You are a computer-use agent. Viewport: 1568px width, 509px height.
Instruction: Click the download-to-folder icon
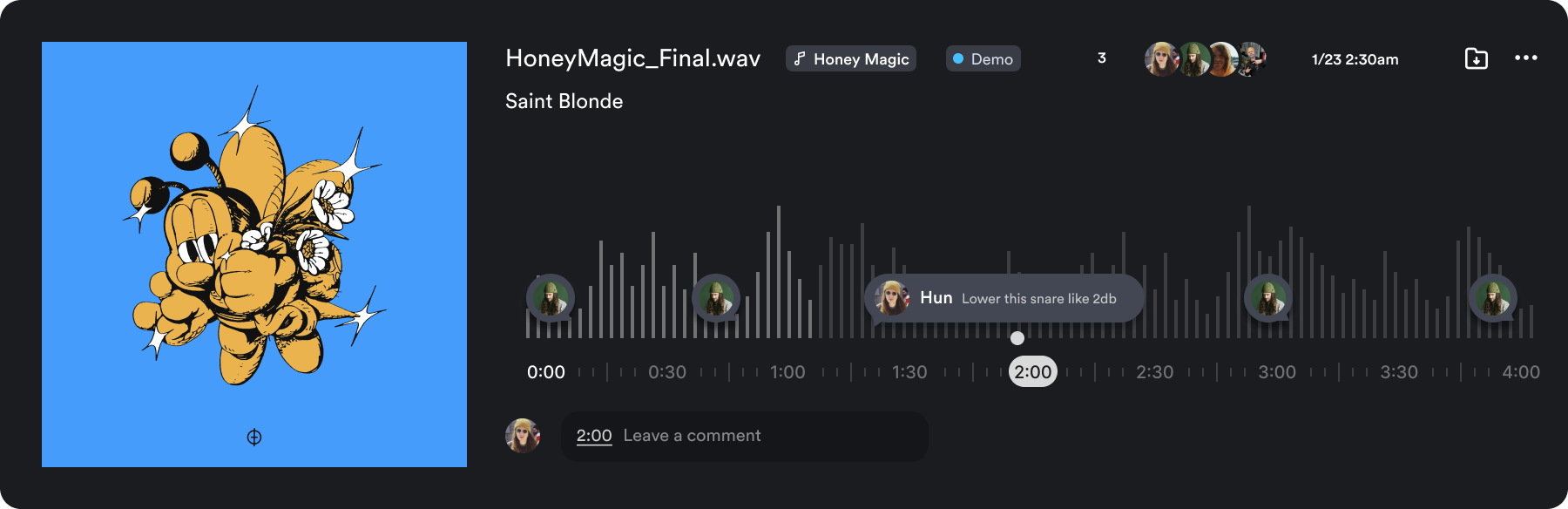click(1476, 58)
